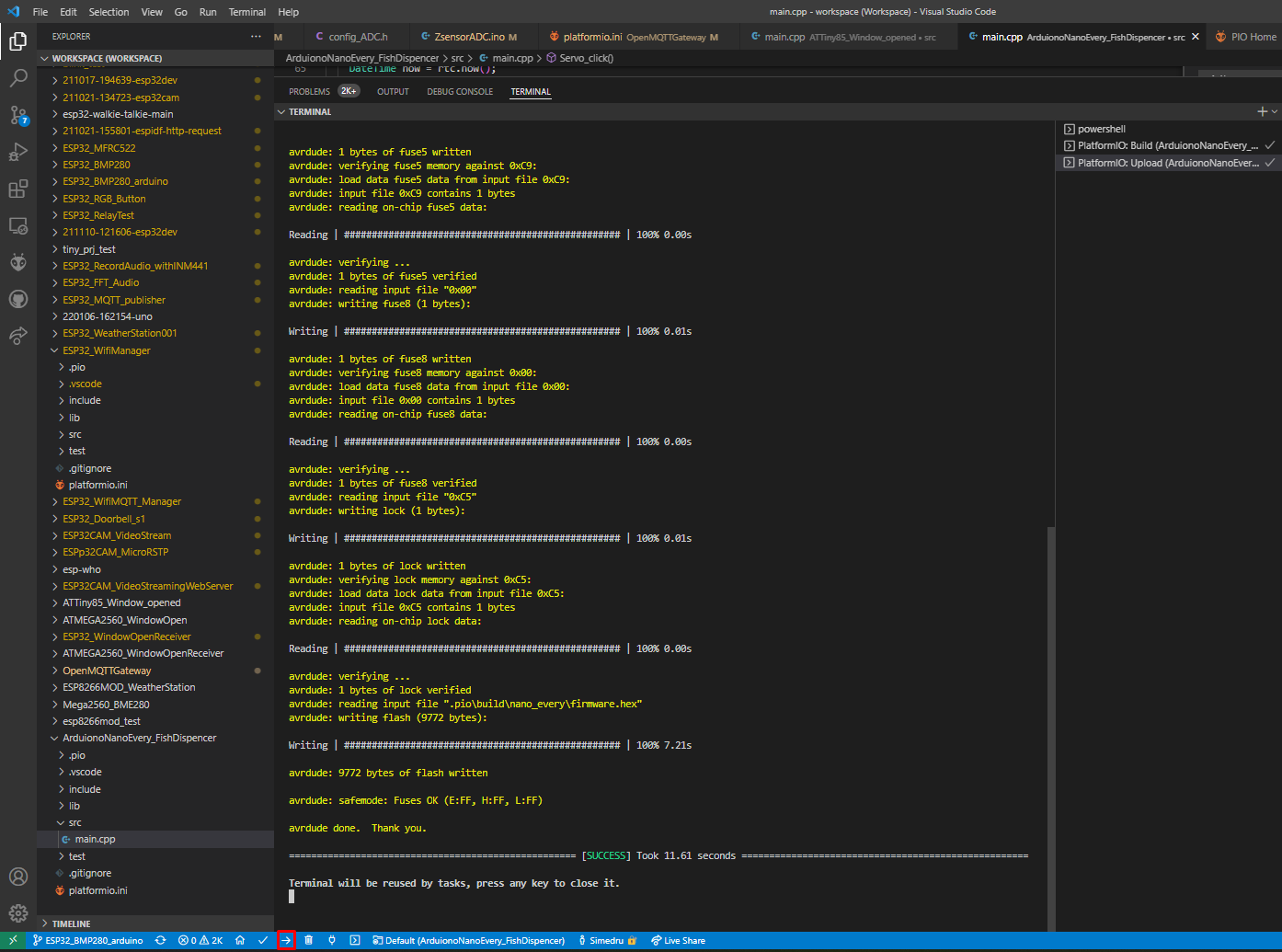Expand the esp-who folder

155,569
